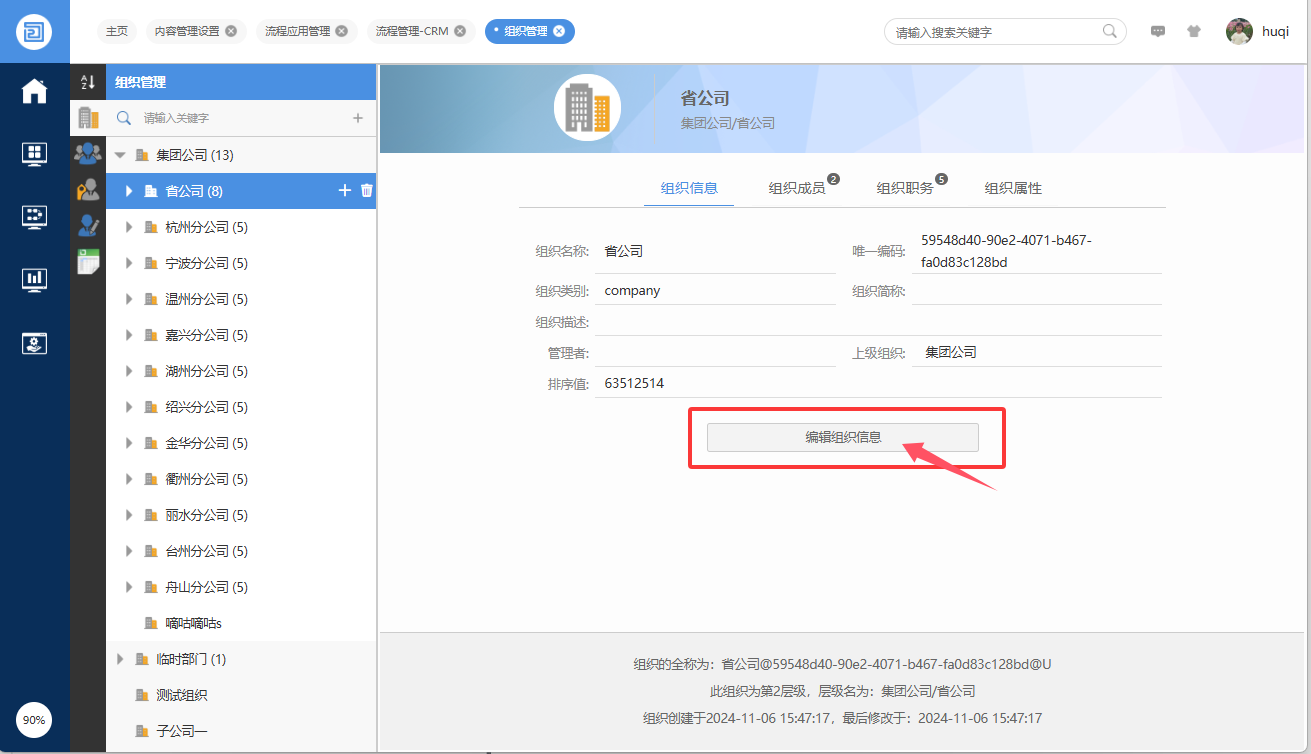Select the green spreadsheet icon in side panel
The image size is (1311, 754).
click(89, 262)
